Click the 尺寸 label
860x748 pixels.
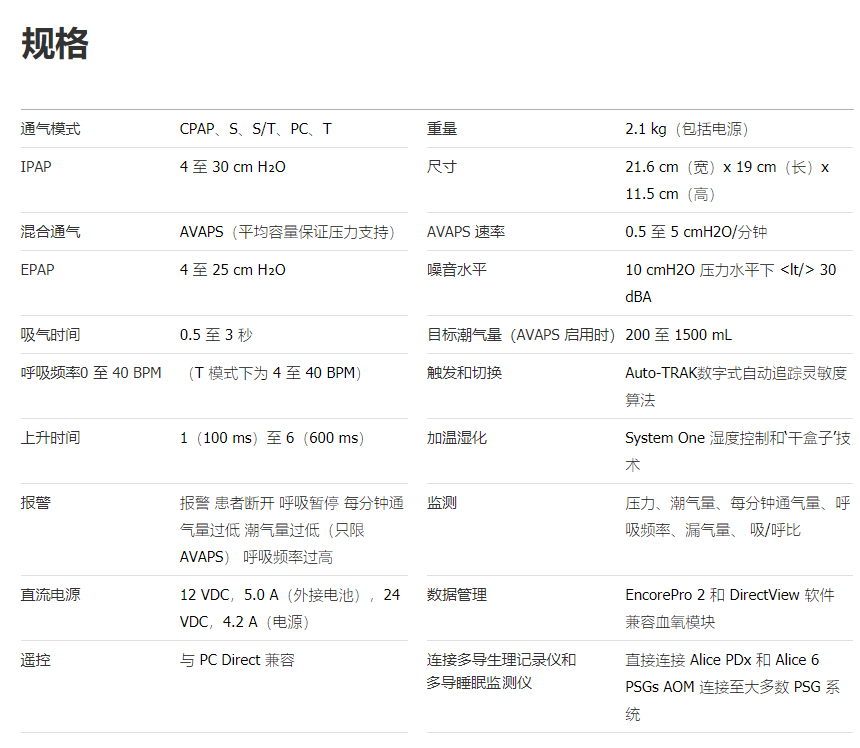(x=442, y=167)
